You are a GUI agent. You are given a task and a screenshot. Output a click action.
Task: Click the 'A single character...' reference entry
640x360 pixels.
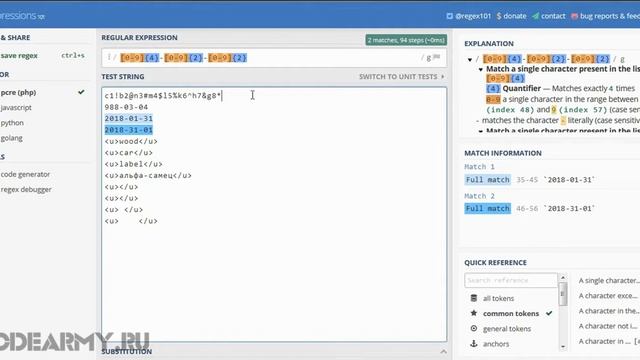pyautogui.click(x=609, y=280)
